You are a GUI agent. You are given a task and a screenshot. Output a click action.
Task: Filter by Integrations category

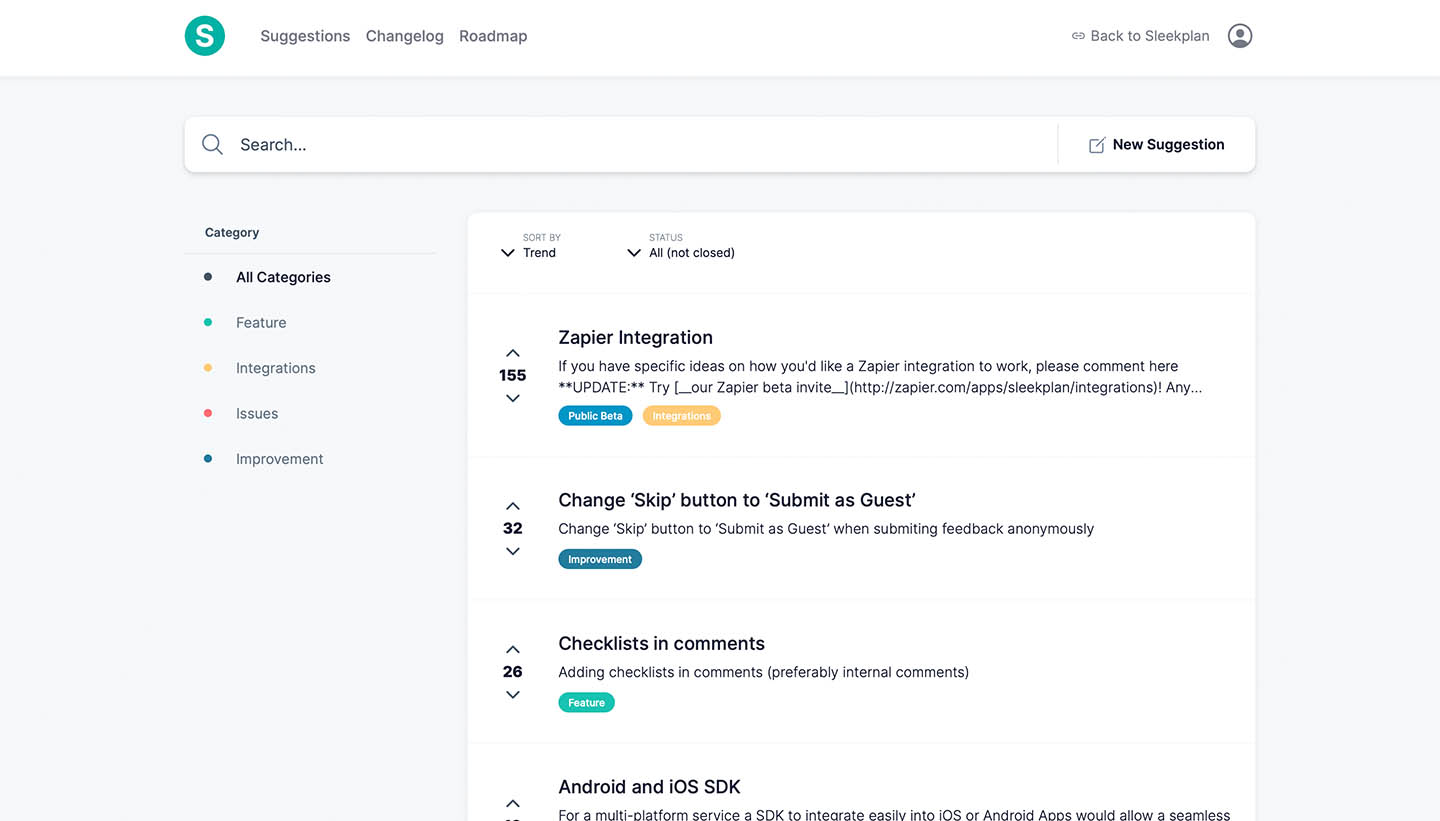pos(276,368)
